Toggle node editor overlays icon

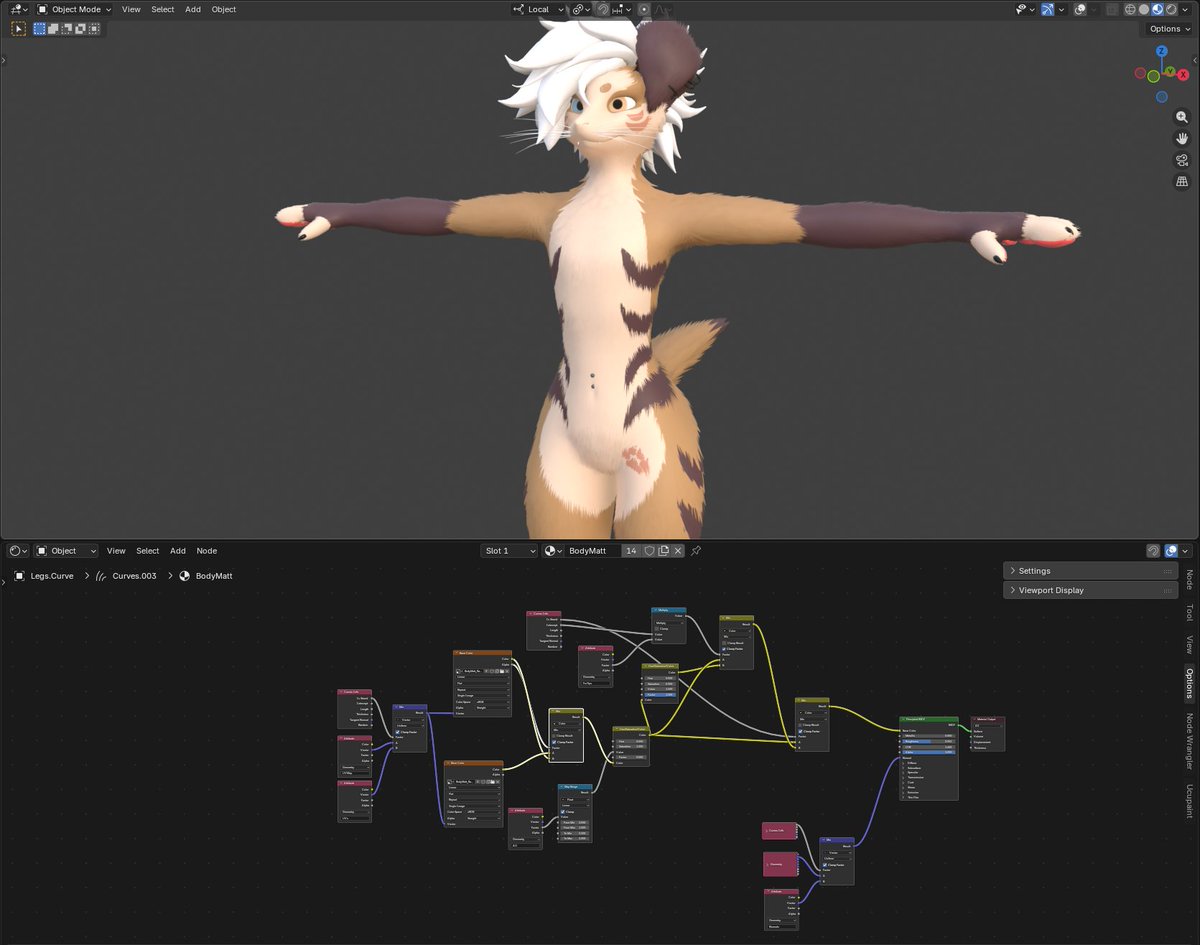[x=1171, y=551]
